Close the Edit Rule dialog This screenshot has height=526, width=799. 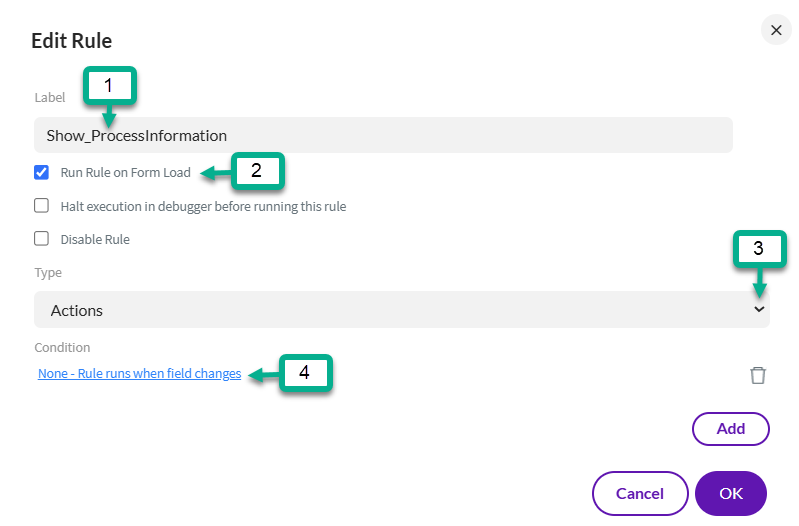(x=776, y=30)
